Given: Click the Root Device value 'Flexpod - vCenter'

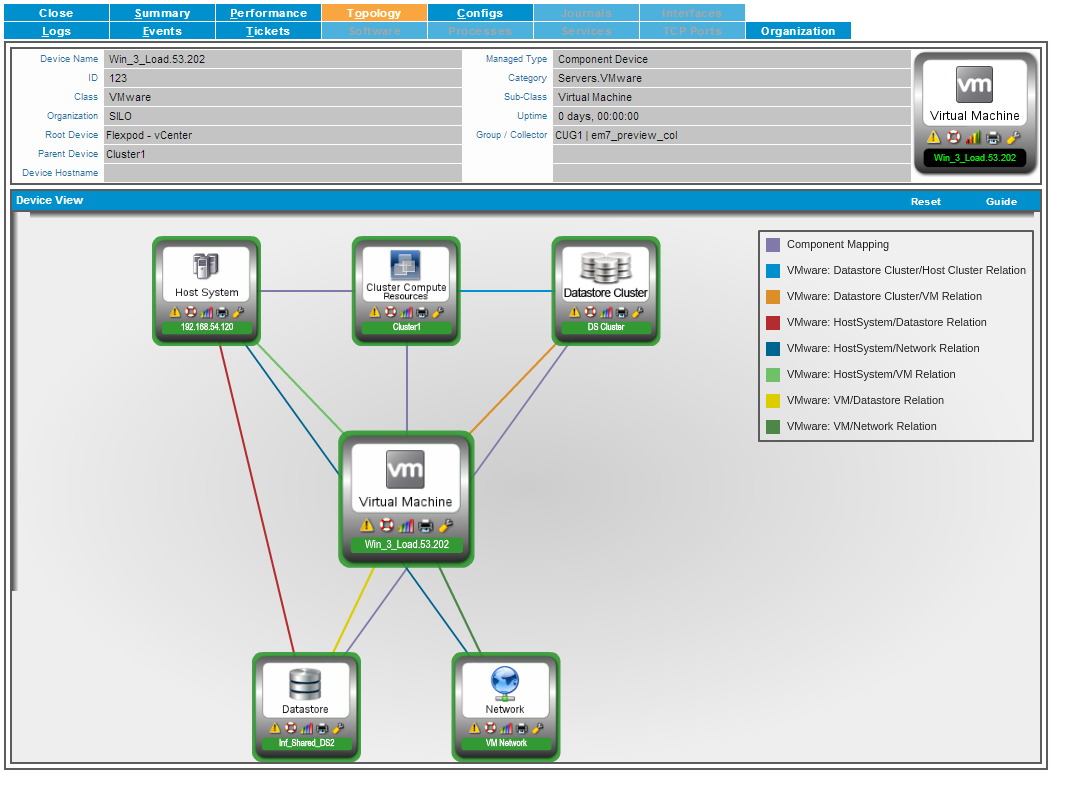Looking at the screenshot, I should [x=149, y=135].
